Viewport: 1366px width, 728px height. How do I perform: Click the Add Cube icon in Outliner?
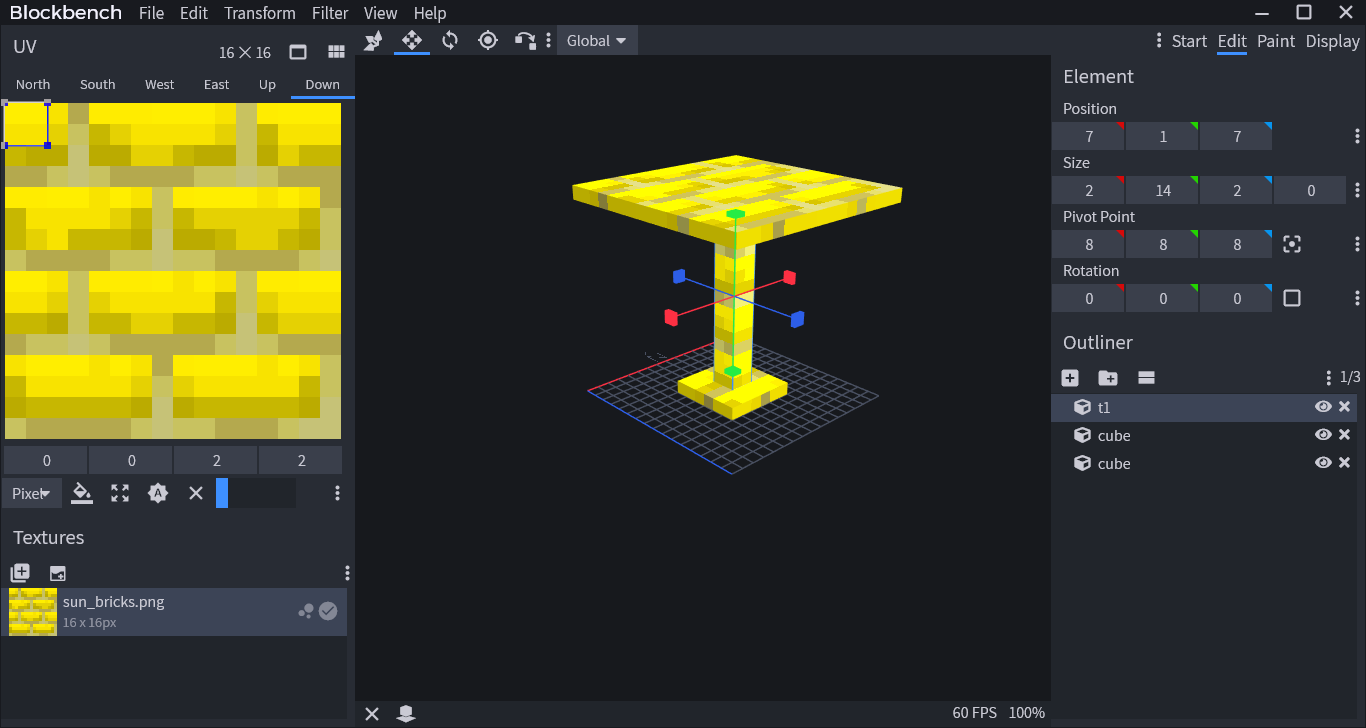tap(1070, 378)
